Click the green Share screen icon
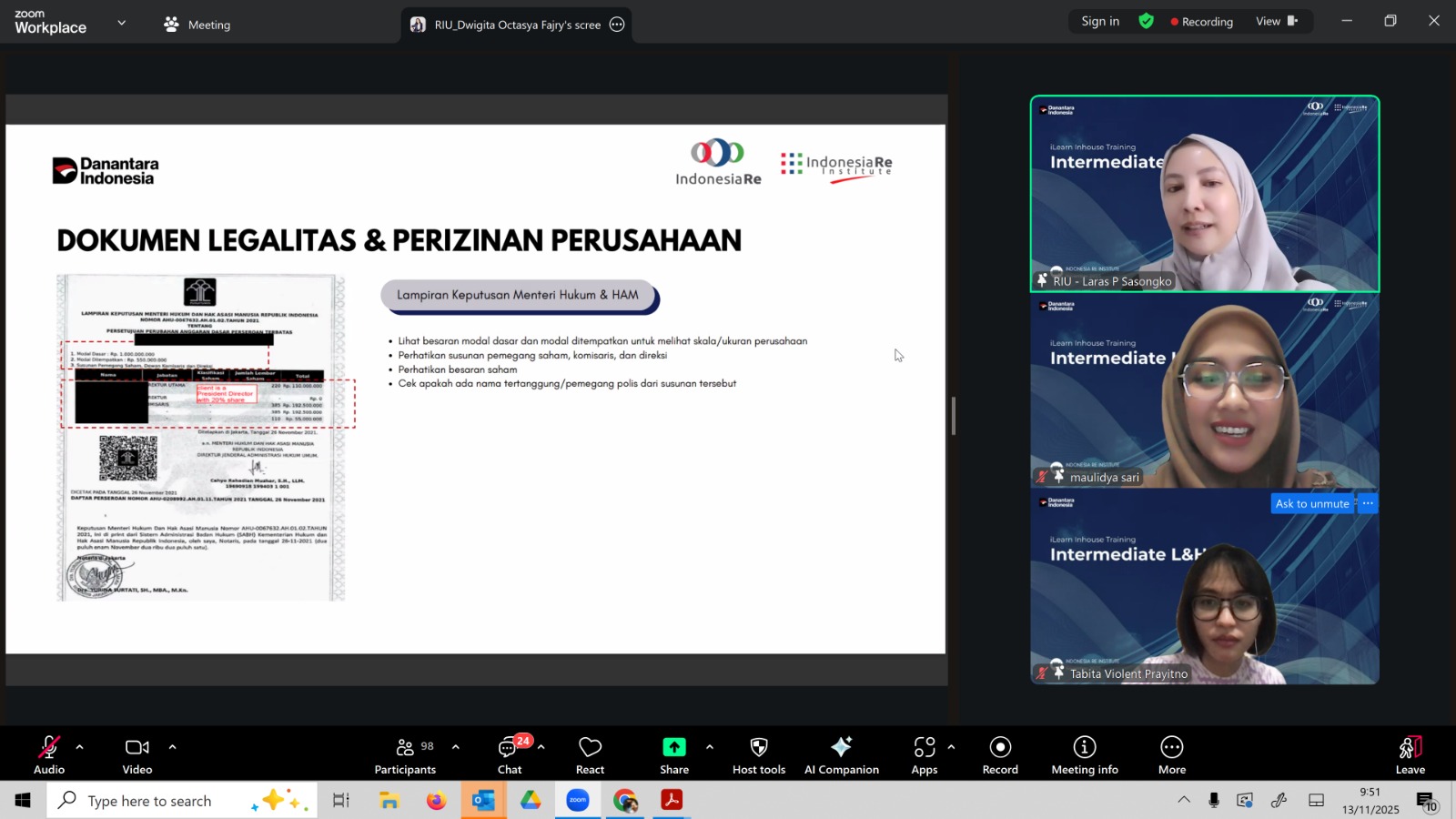Image resolution: width=1456 pixels, height=819 pixels. tap(673, 747)
